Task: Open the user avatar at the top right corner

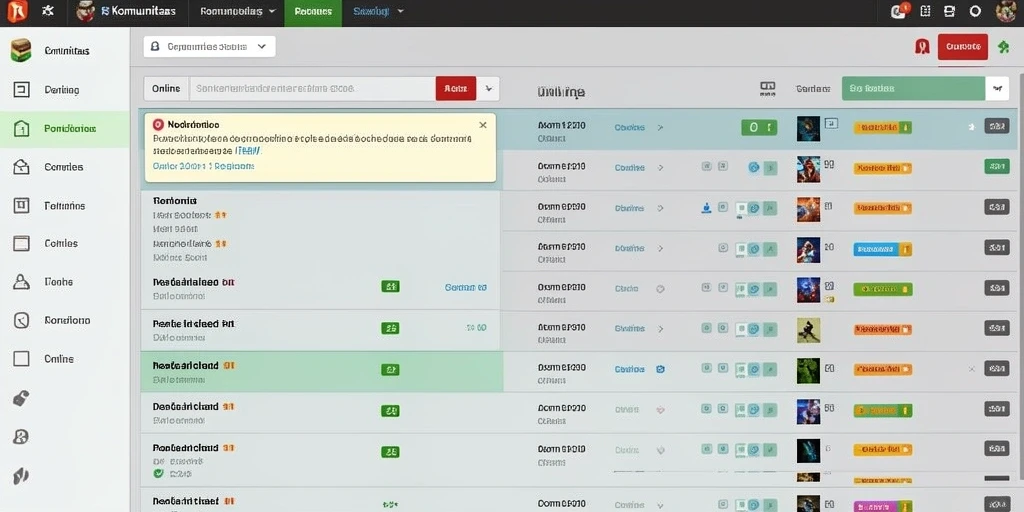Action: click(1006, 11)
